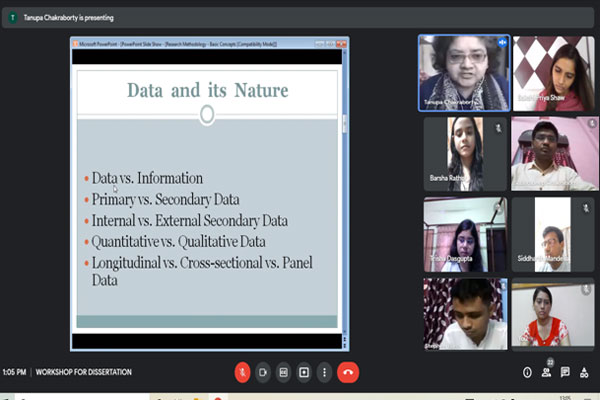The height and width of the screenshot is (400, 600).
Task: Click the bullet 'Primary vs. Secondary Data'
Action: 165,199
